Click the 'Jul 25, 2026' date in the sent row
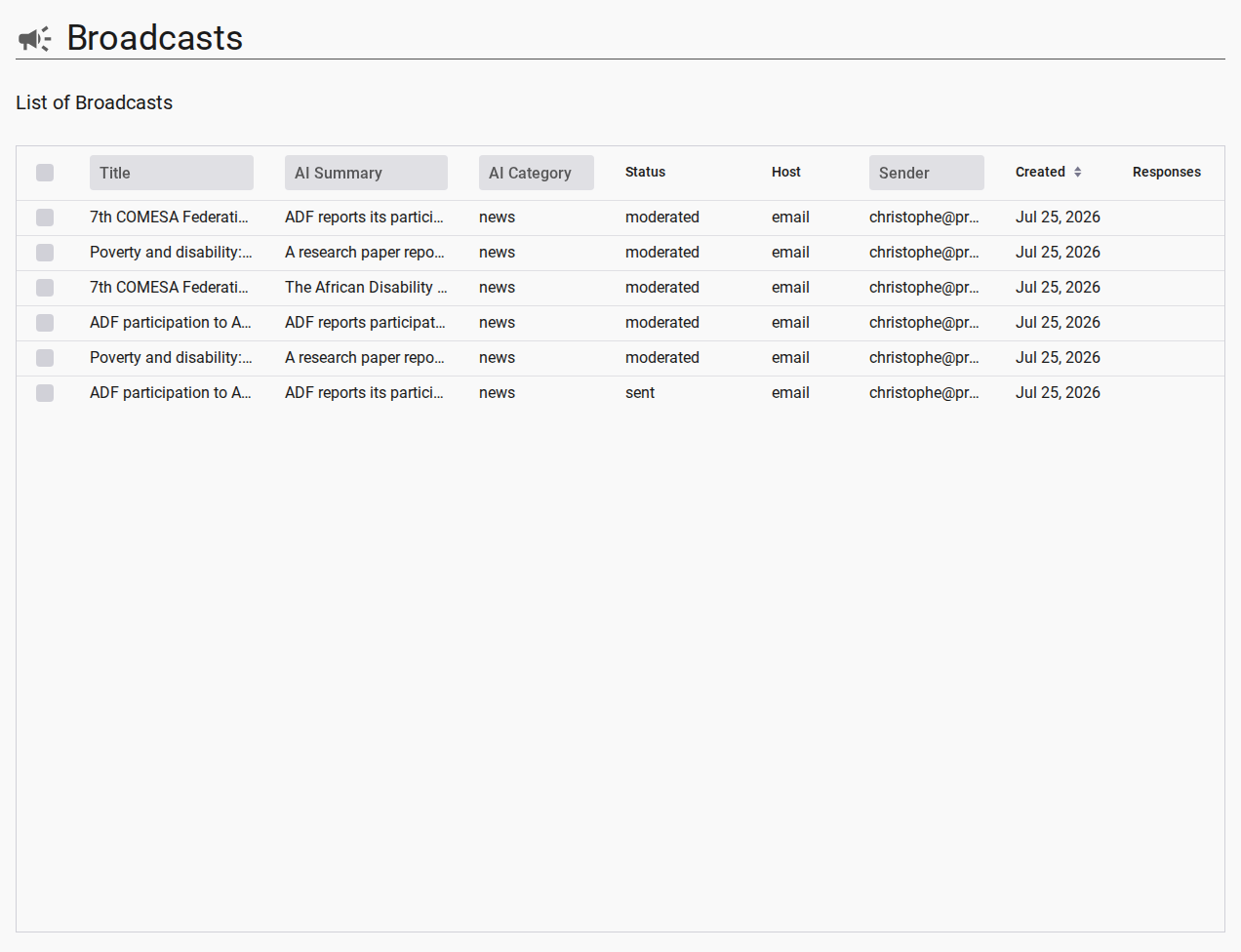The height and width of the screenshot is (952, 1241). [1058, 393]
